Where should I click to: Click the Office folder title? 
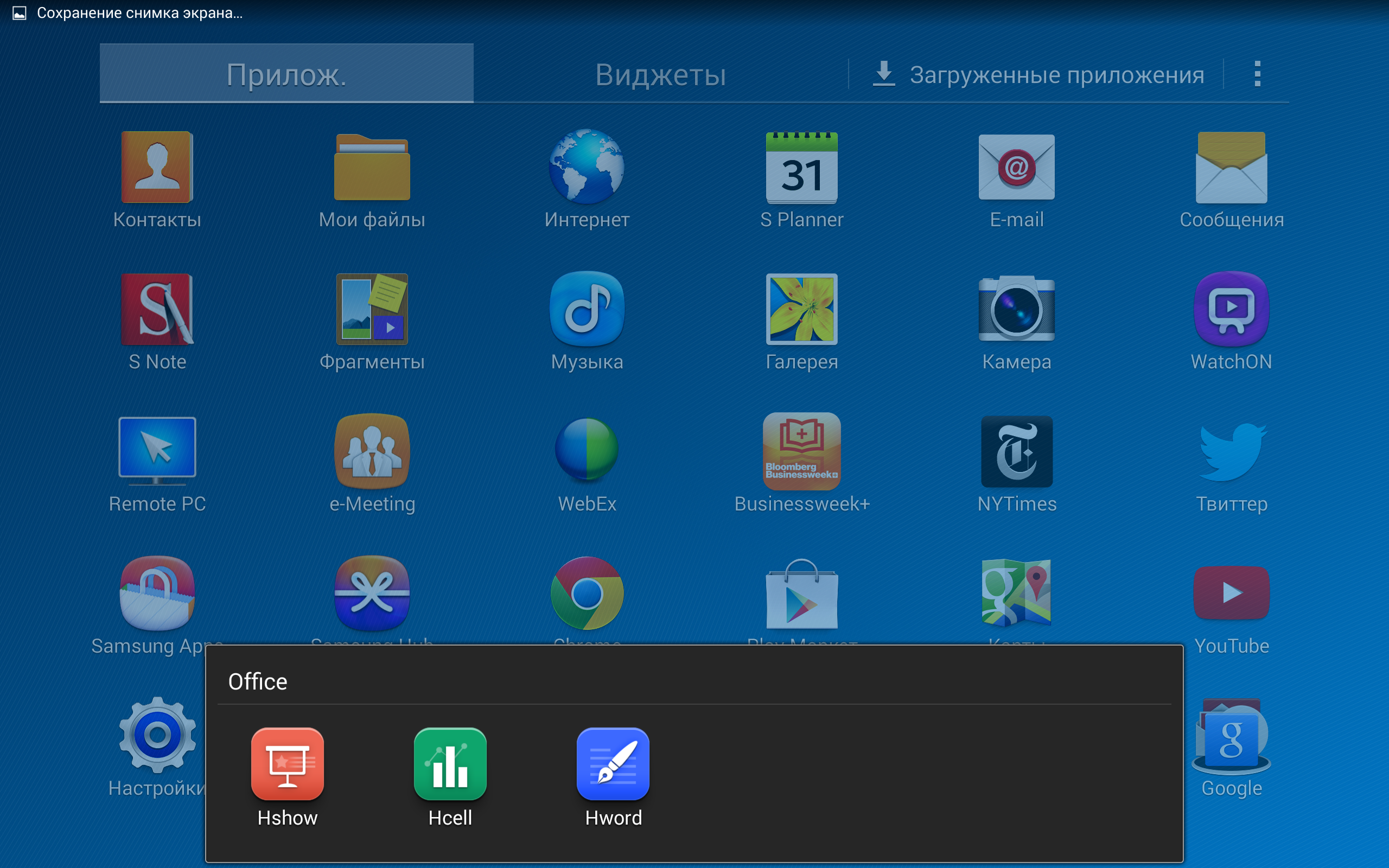coord(258,681)
